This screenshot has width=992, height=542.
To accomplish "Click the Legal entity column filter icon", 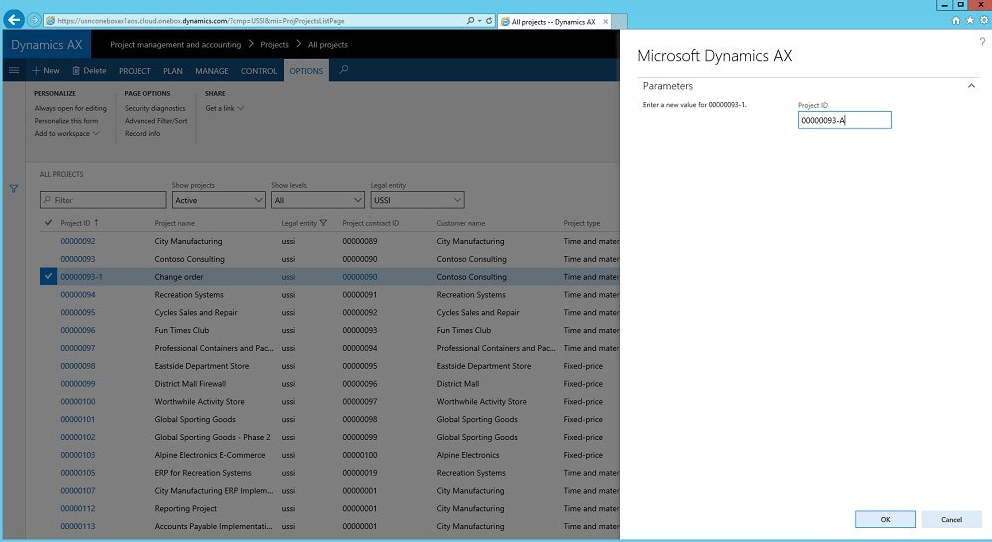I will (323, 223).
